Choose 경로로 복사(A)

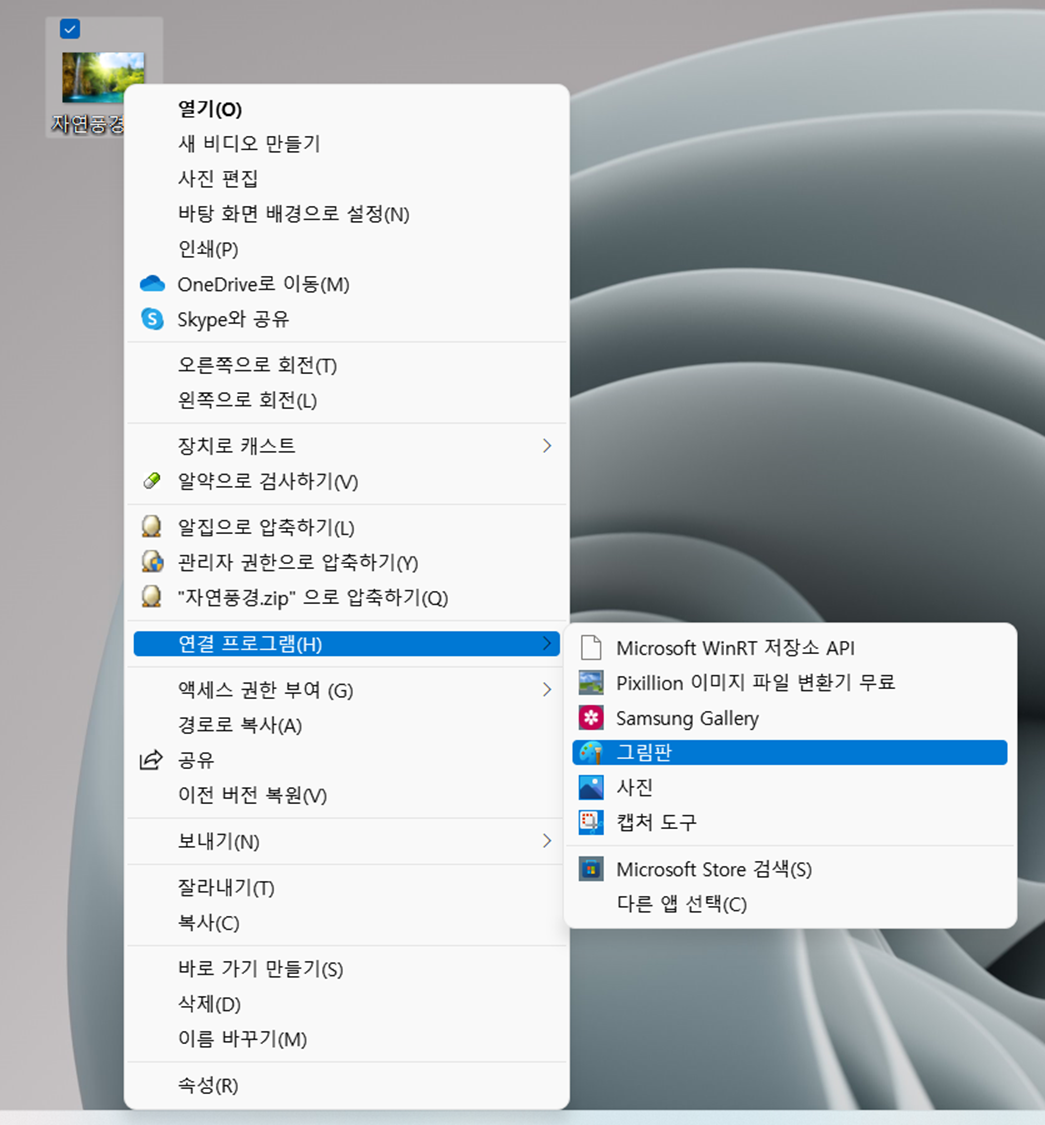347,725
